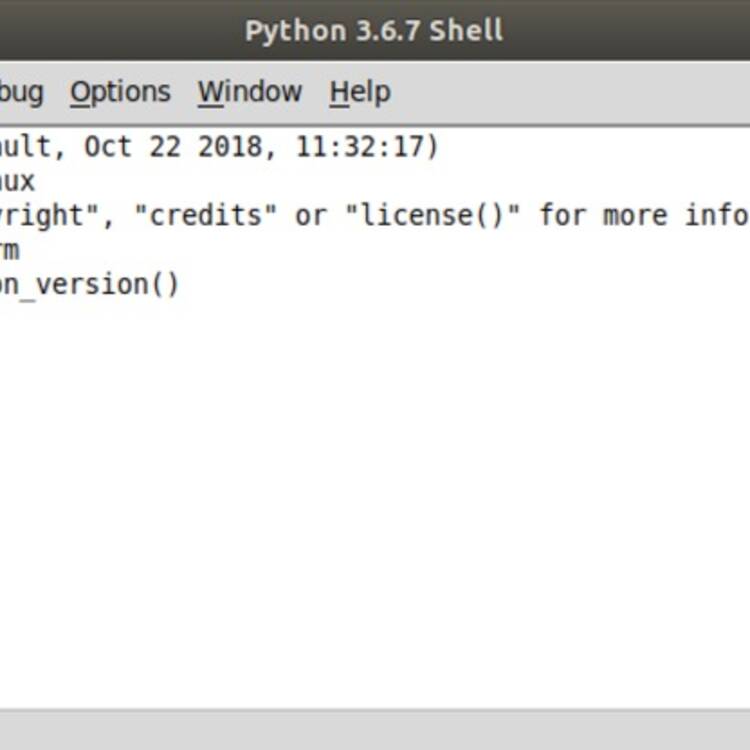Click the "Oct 22" date text
Image resolution: width=750 pixels, height=750 pixels.
click(x=132, y=146)
